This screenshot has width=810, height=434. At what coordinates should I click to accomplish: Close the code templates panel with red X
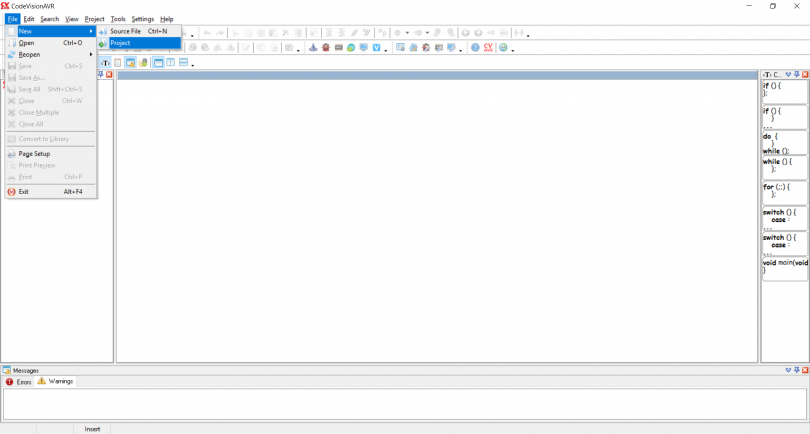(805, 75)
